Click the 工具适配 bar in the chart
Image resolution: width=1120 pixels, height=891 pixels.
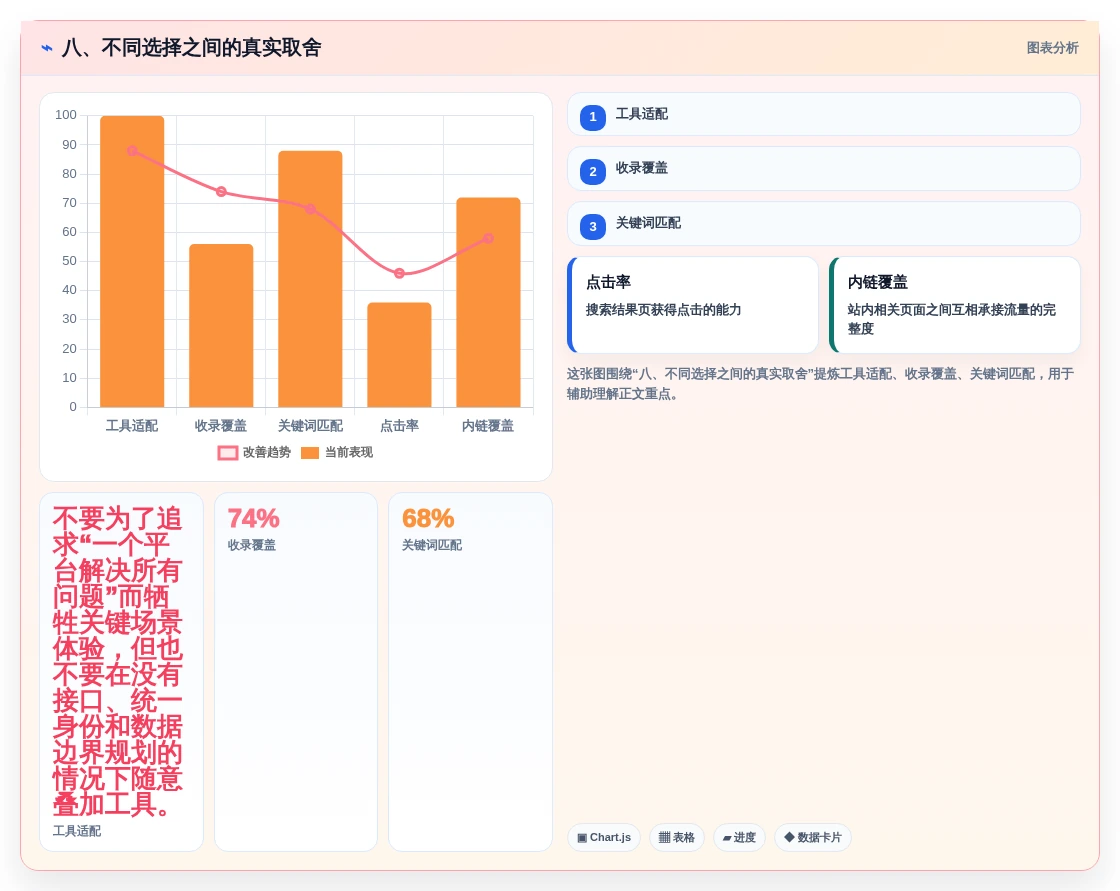tap(132, 262)
